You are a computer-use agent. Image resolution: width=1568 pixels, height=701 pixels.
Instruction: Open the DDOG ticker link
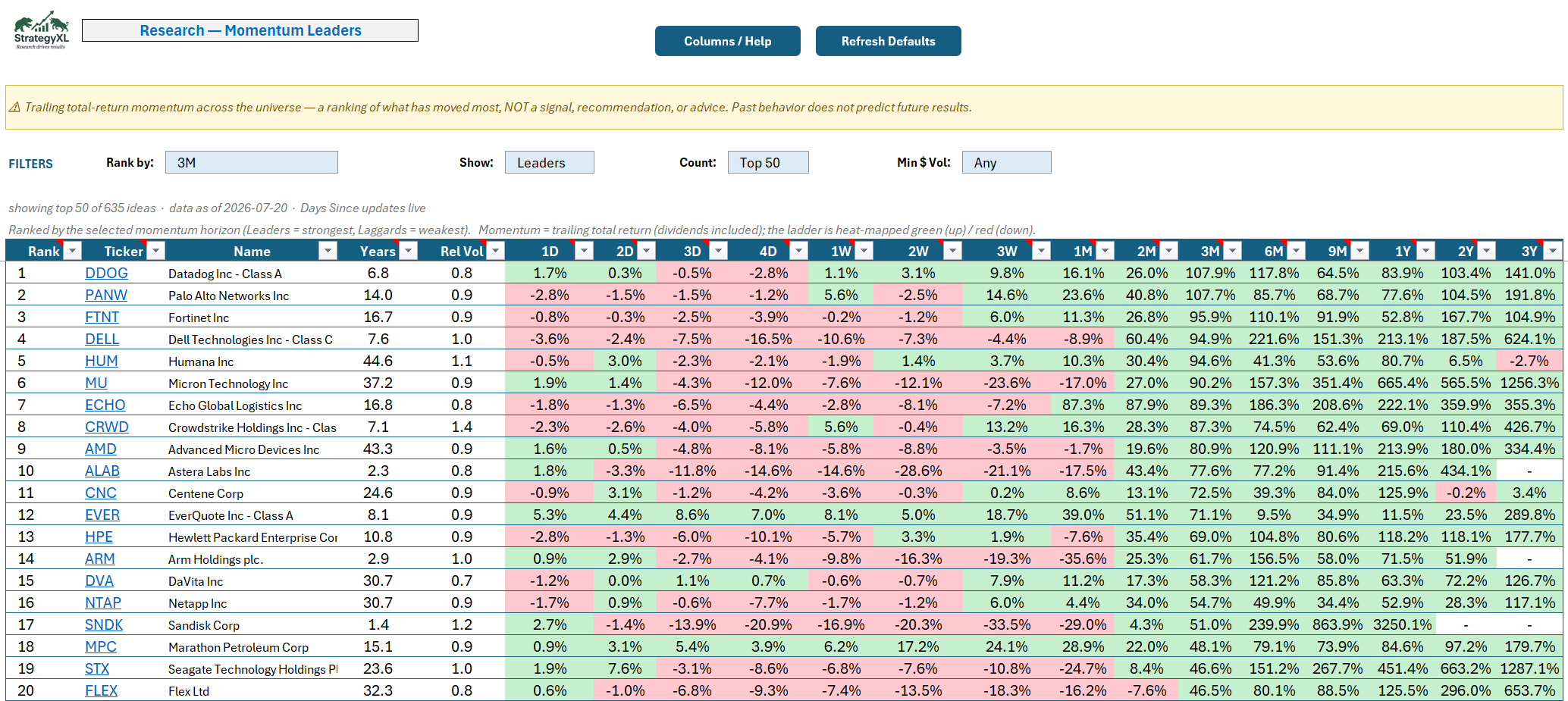(x=106, y=273)
